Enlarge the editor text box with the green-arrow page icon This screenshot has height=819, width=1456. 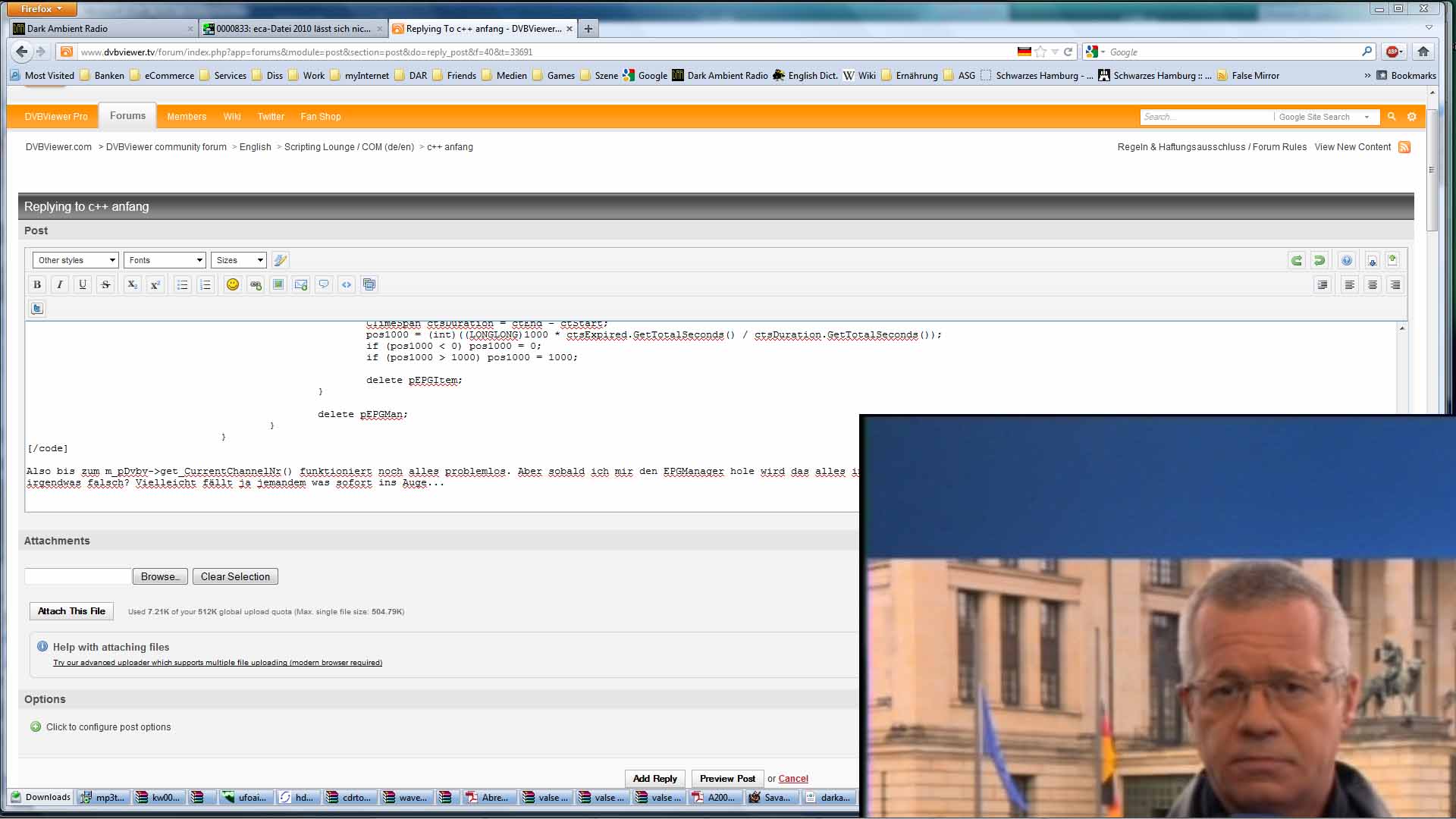coord(1392,260)
